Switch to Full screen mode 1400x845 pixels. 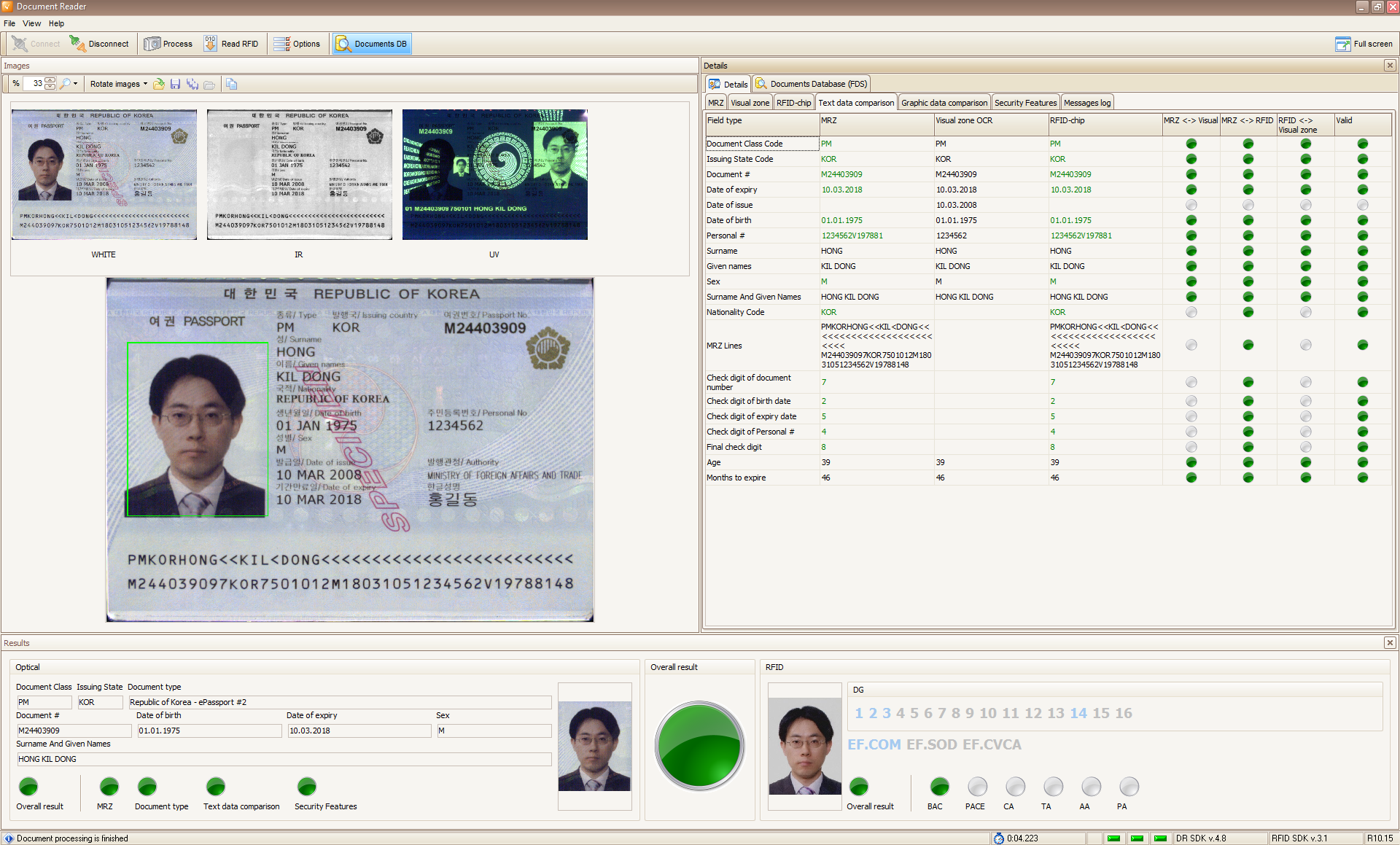[1364, 44]
